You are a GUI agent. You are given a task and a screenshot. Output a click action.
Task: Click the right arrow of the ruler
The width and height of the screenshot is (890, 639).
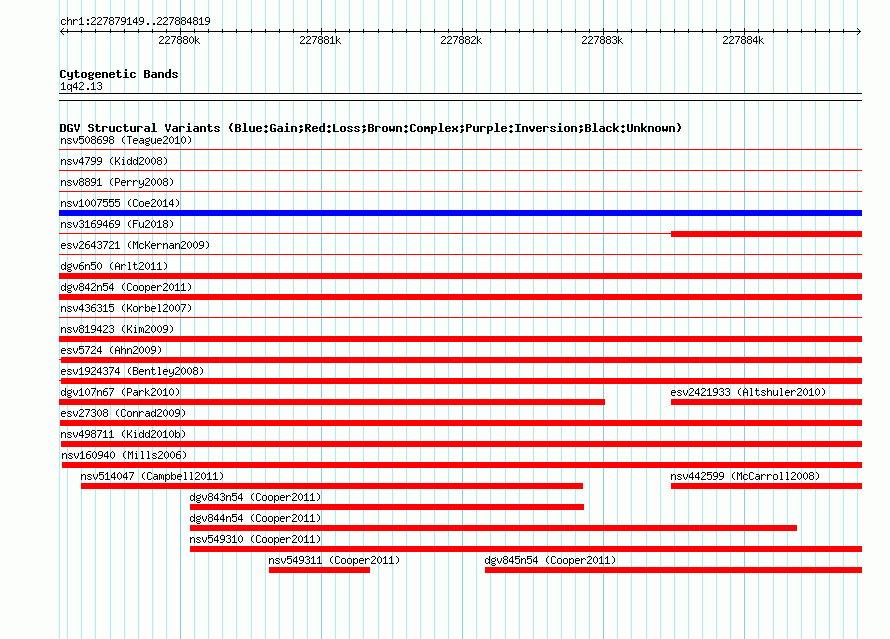pyautogui.click(x=859, y=31)
